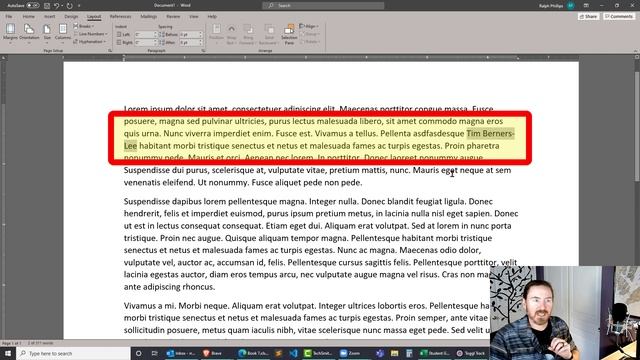This screenshot has width=640, height=360.
Task: Expand the Group dropdown
Action: 309,34
